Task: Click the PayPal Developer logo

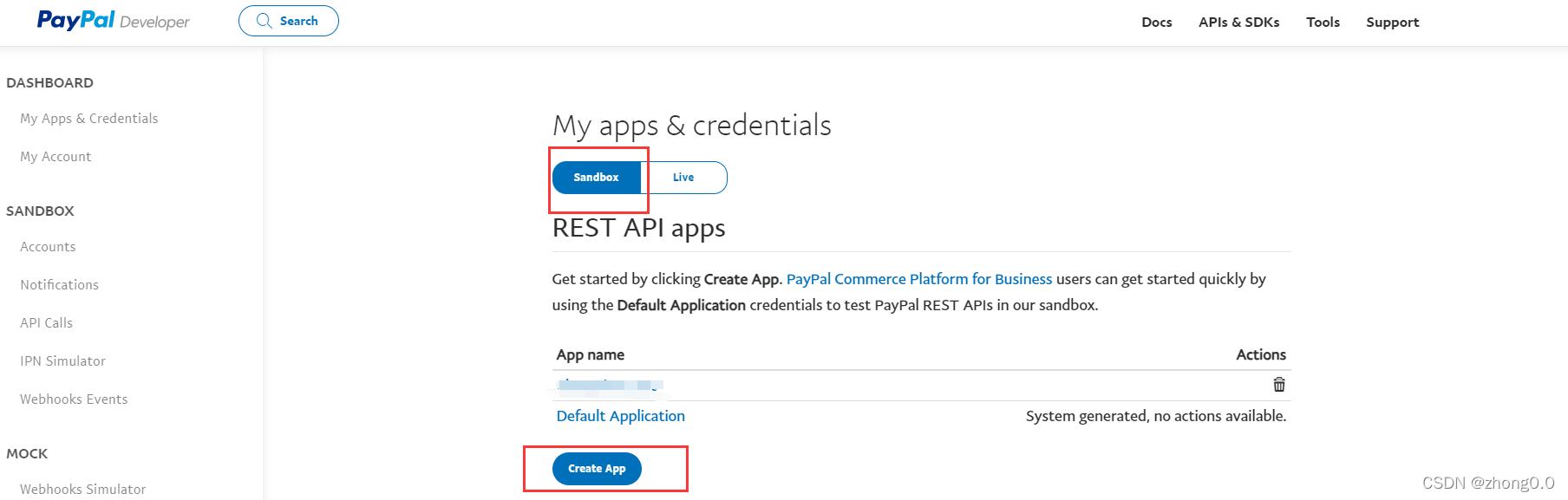Action: [x=113, y=21]
